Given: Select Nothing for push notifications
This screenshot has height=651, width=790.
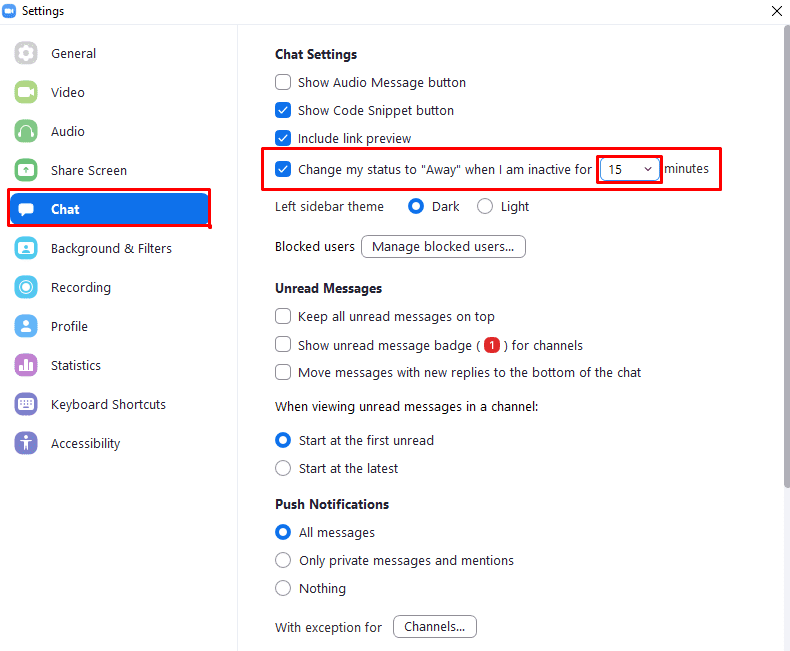Looking at the screenshot, I should pyautogui.click(x=283, y=588).
